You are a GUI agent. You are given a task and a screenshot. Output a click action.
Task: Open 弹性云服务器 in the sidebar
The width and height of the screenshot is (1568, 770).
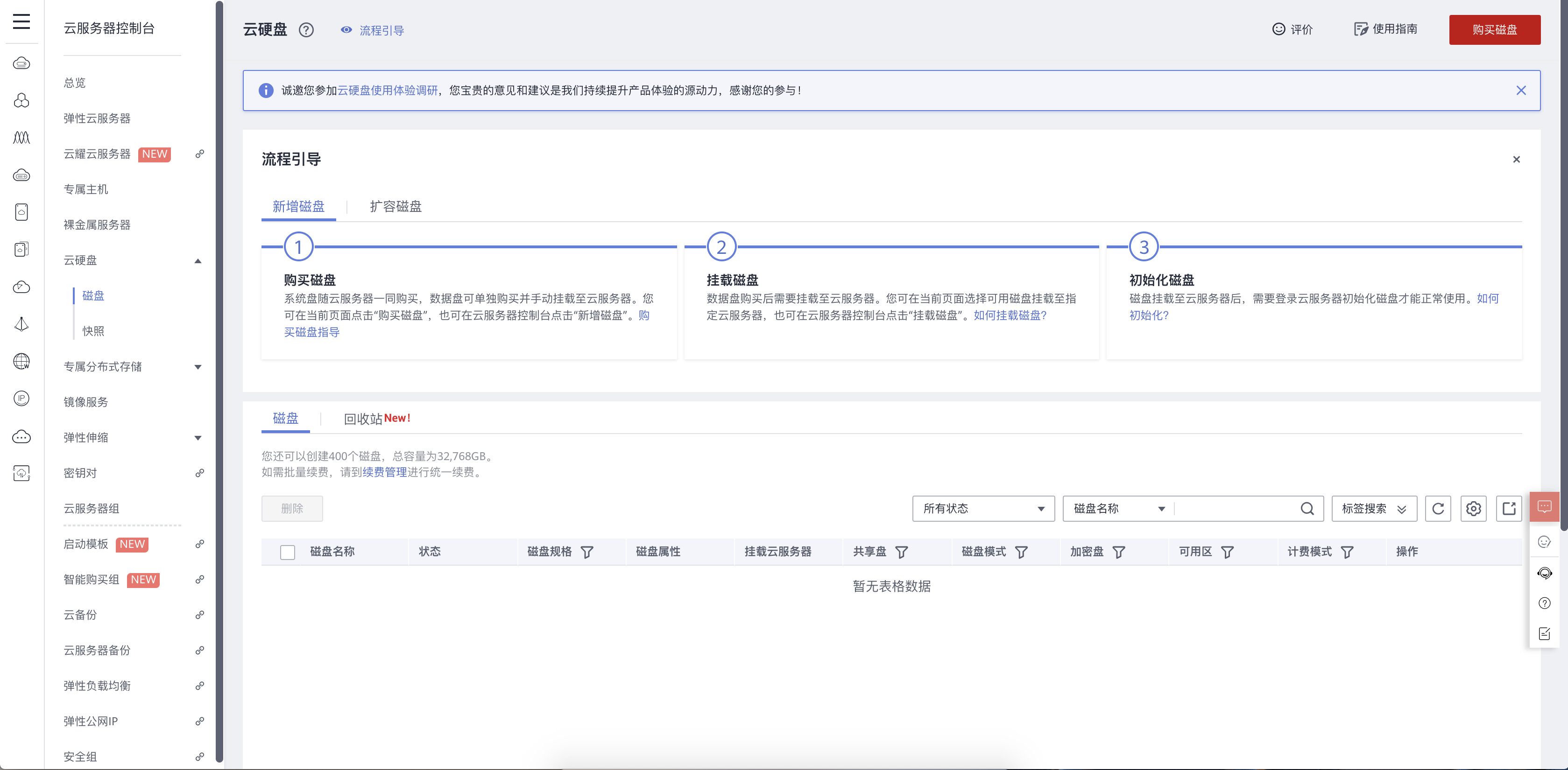pyautogui.click(x=97, y=119)
